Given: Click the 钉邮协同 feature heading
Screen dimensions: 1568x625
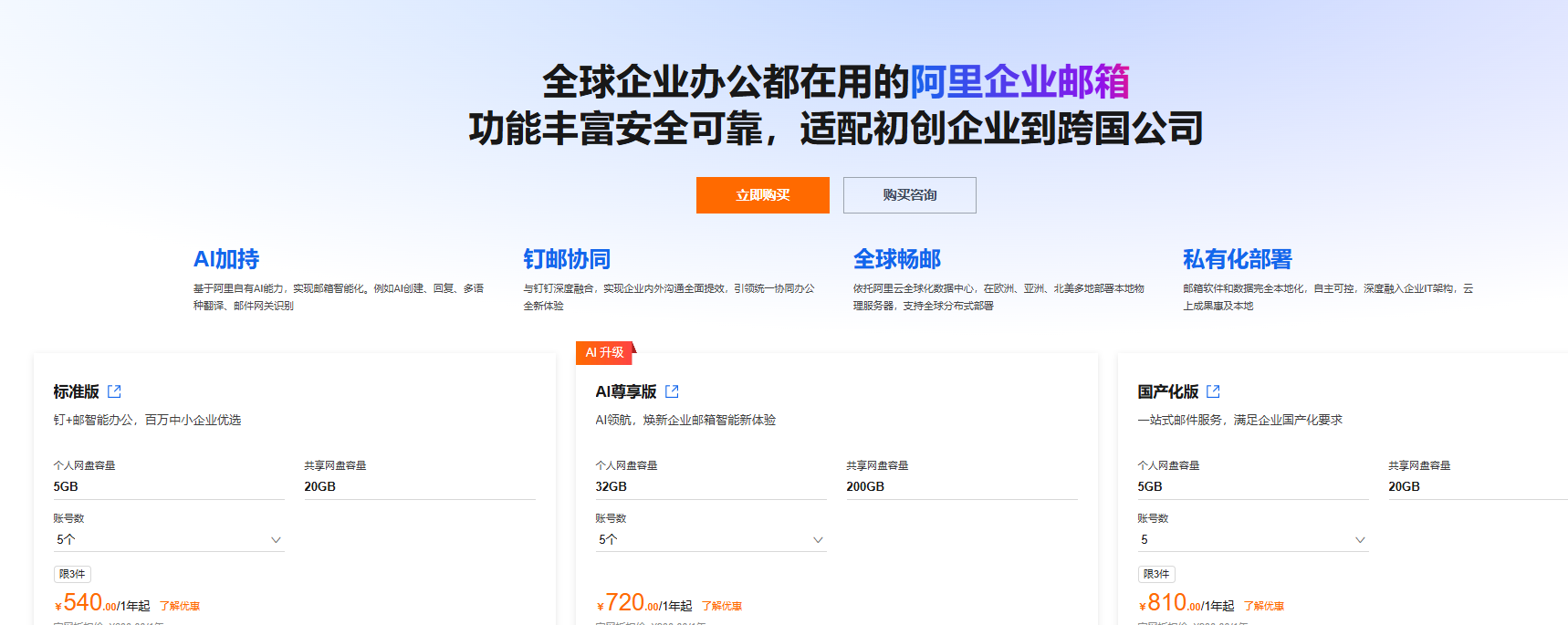Looking at the screenshot, I should pos(567,259).
